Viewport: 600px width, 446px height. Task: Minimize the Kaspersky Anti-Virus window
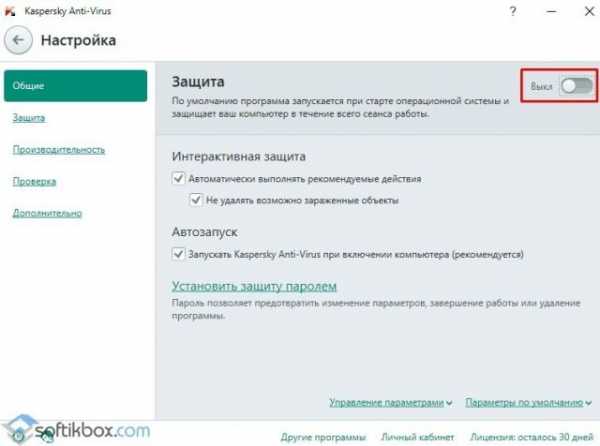click(551, 11)
